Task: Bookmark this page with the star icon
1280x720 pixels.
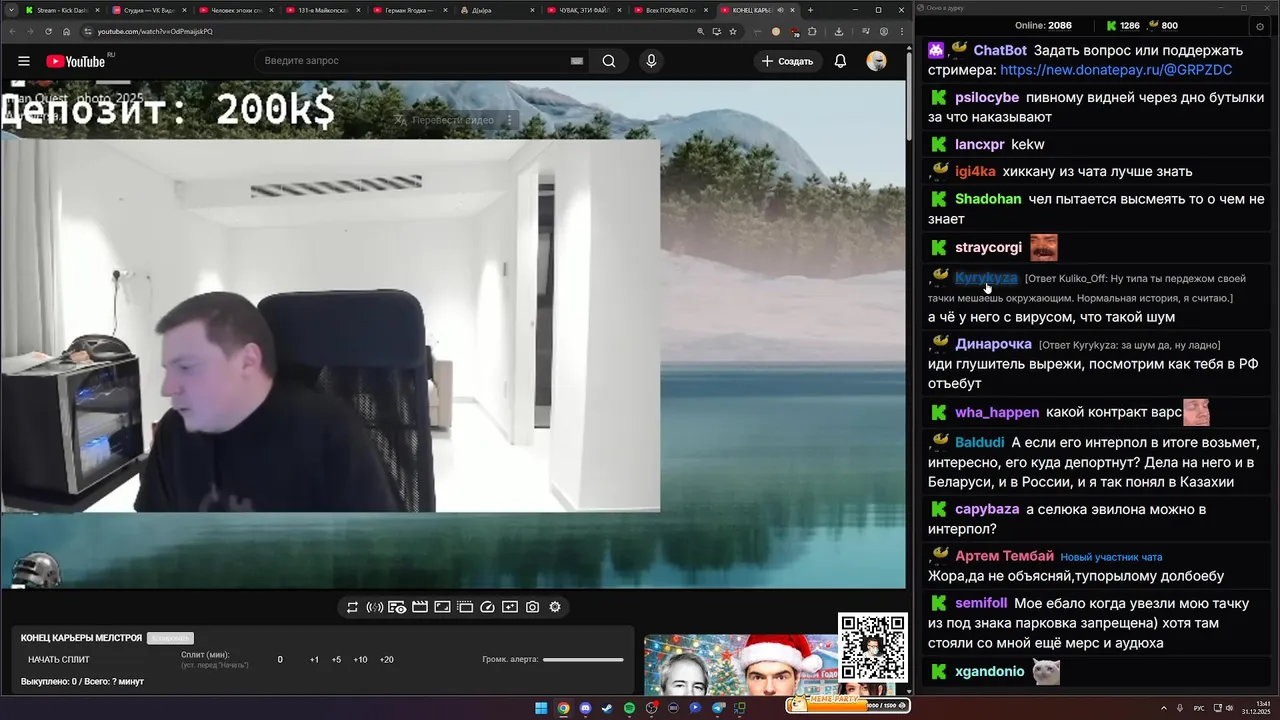Action: (x=733, y=31)
